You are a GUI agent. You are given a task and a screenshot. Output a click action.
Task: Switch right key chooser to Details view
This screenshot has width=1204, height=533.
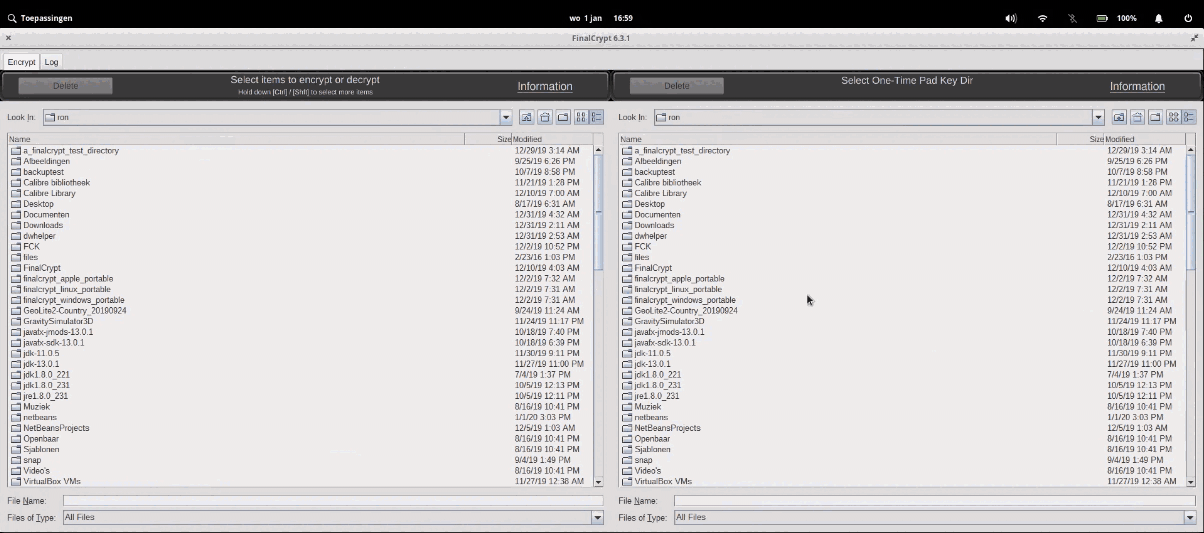click(1189, 117)
